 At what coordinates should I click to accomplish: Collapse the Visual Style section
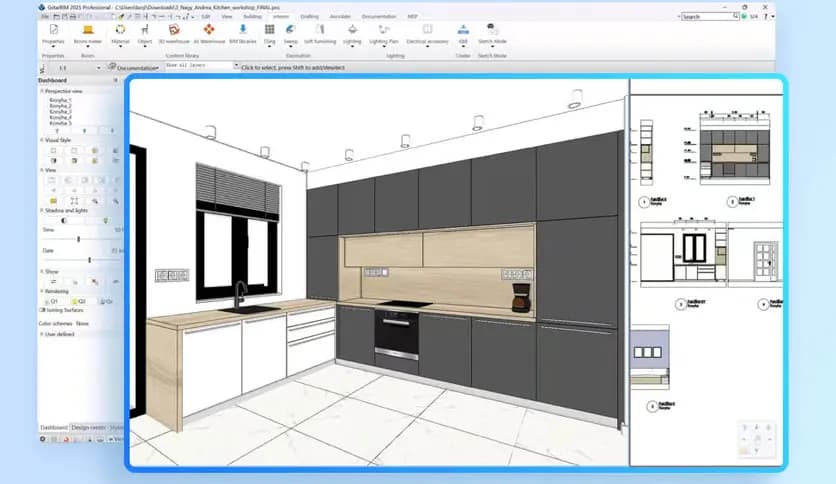pyautogui.click(x=42, y=140)
